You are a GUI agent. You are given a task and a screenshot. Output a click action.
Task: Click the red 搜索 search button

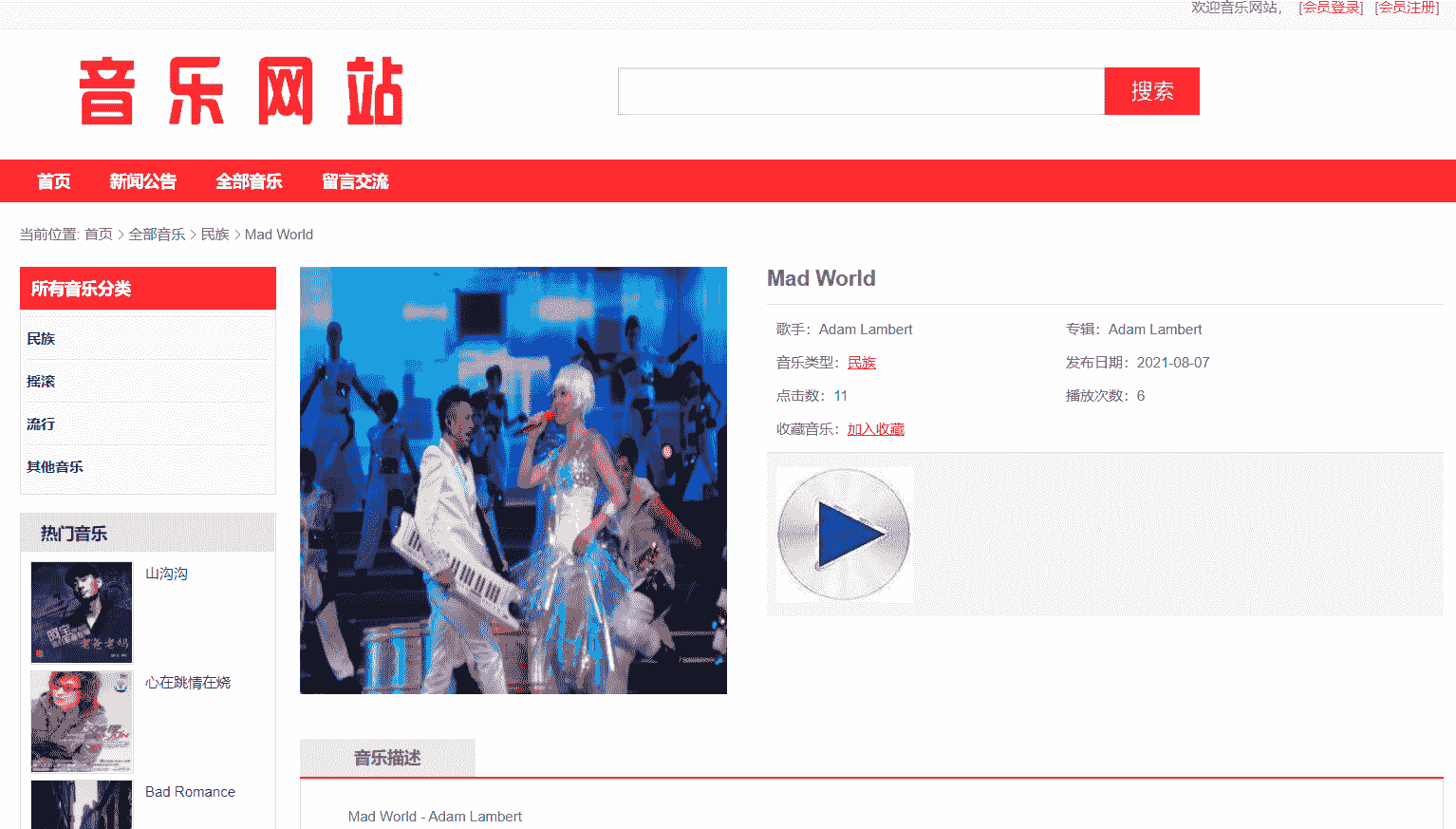pyautogui.click(x=1151, y=91)
